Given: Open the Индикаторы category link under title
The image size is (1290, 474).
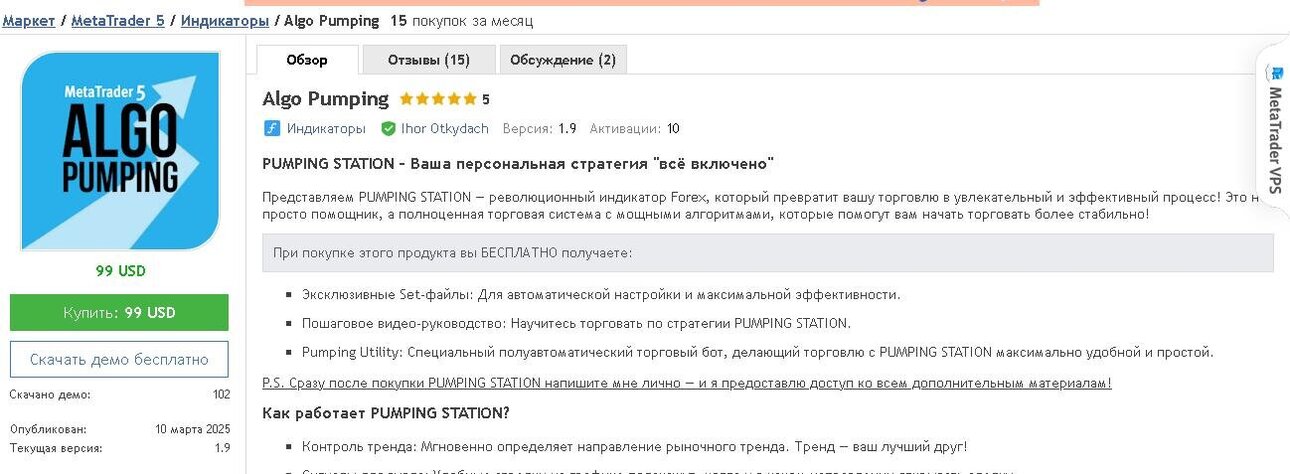Looking at the screenshot, I should (x=326, y=129).
